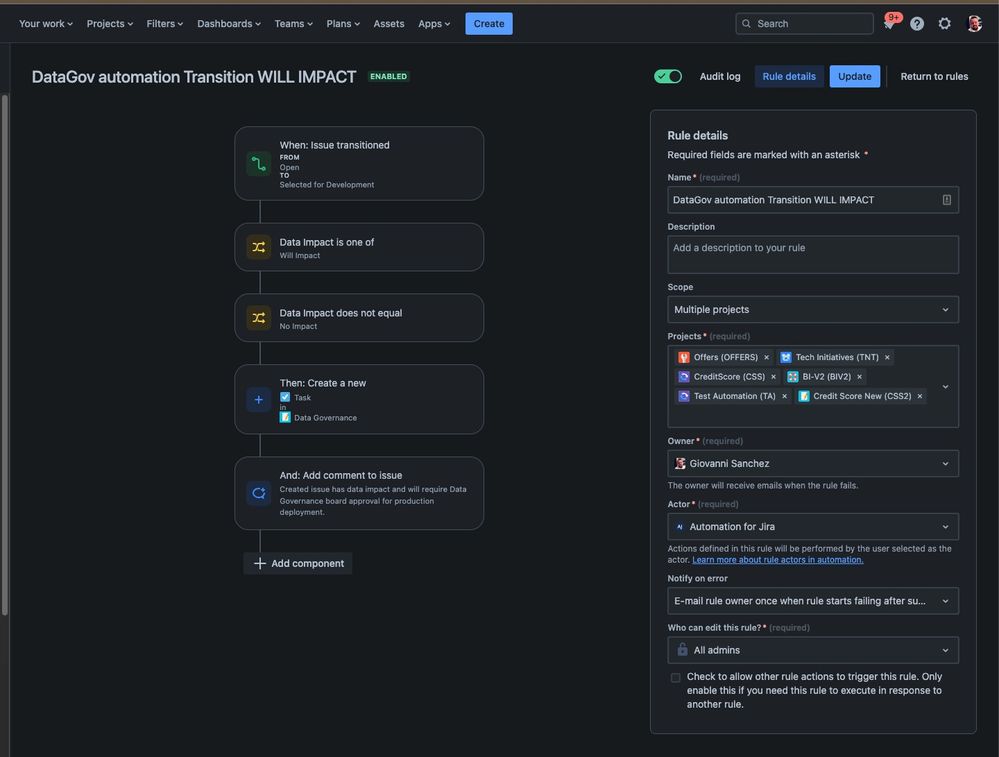Open the Audit log
The height and width of the screenshot is (757, 999).
(720, 76)
